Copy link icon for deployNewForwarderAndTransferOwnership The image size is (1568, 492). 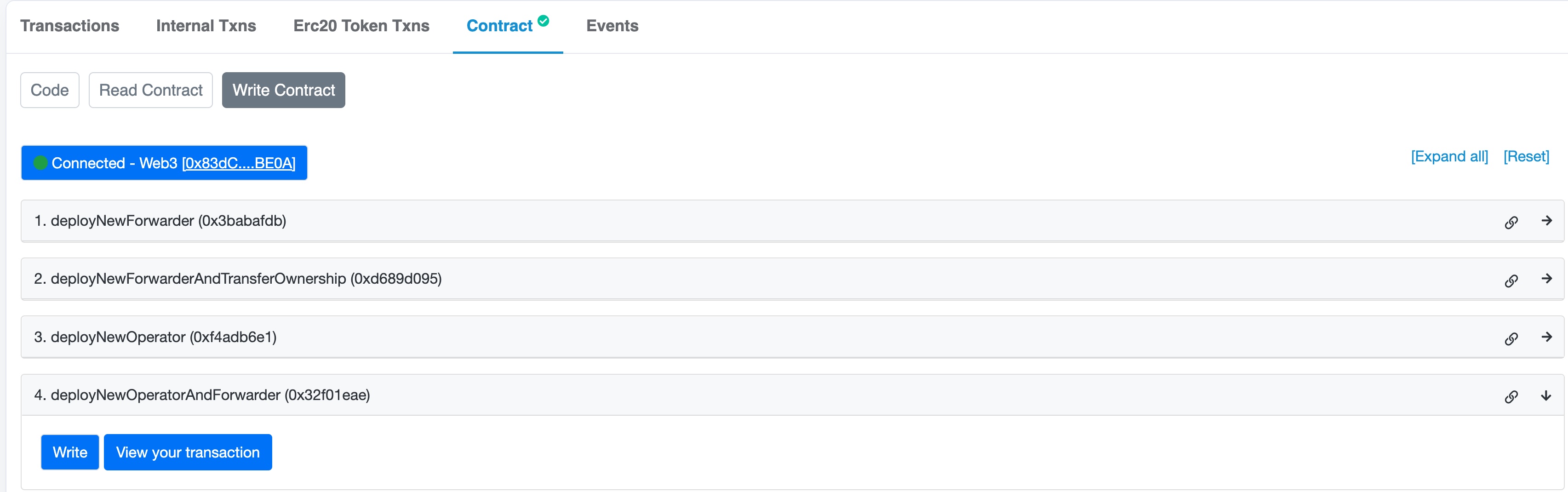tap(1511, 280)
